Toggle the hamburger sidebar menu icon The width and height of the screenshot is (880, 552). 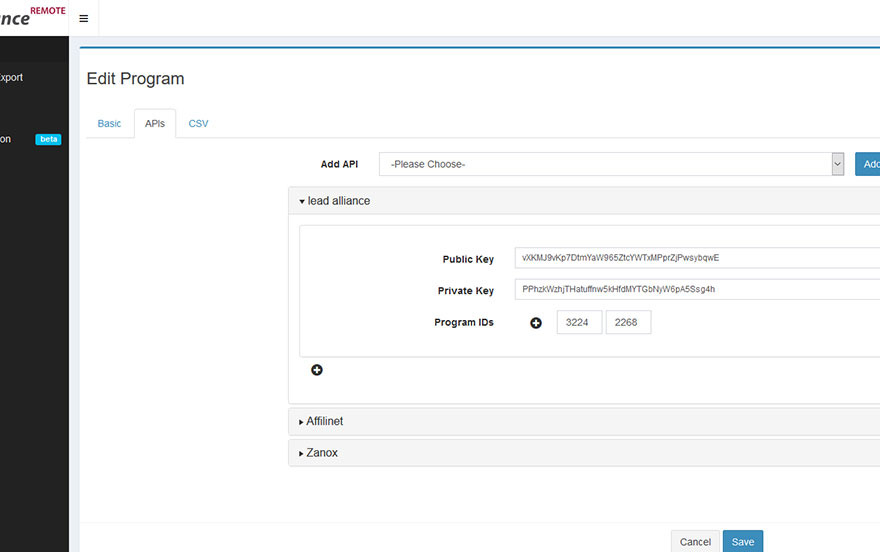coord(83,18)
